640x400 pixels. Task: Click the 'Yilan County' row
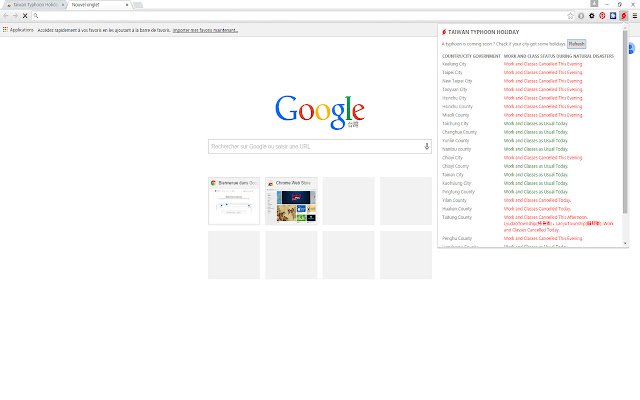tap(529, 200)
